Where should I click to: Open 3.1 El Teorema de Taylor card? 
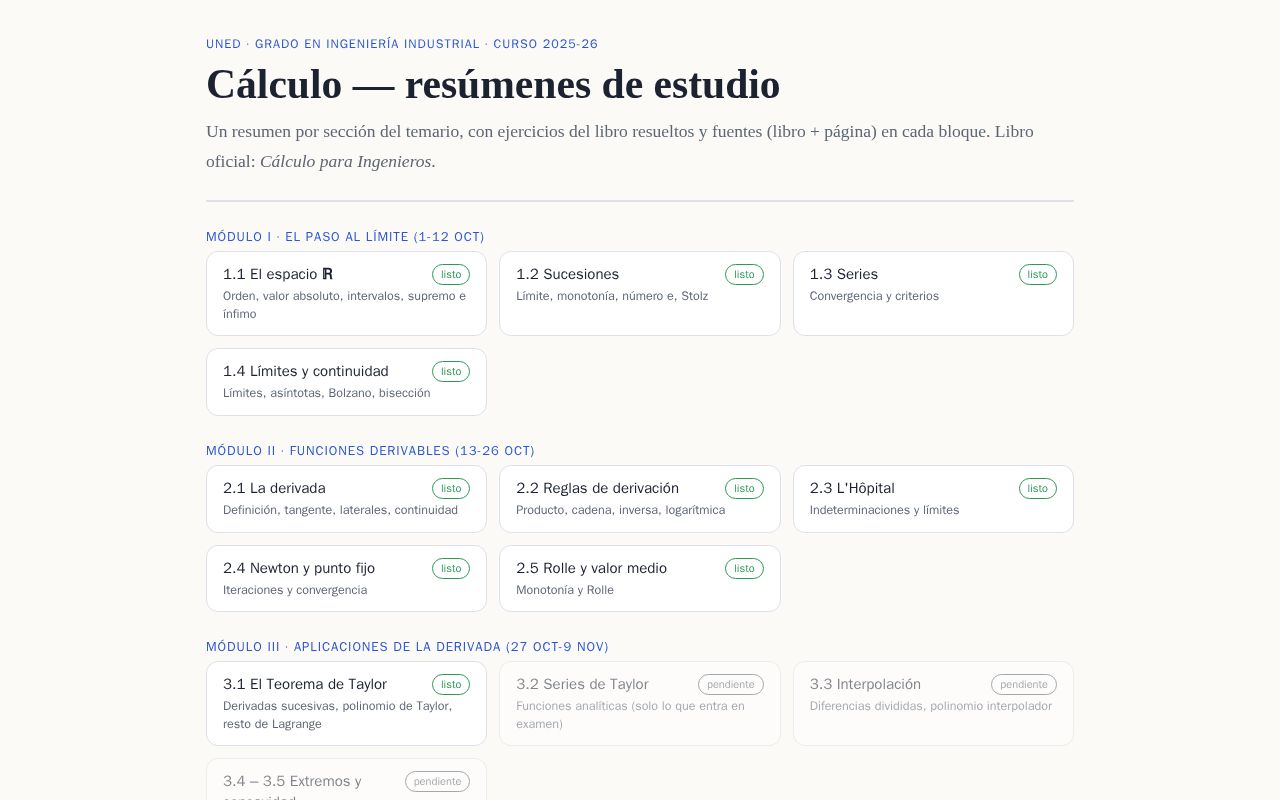346,703
